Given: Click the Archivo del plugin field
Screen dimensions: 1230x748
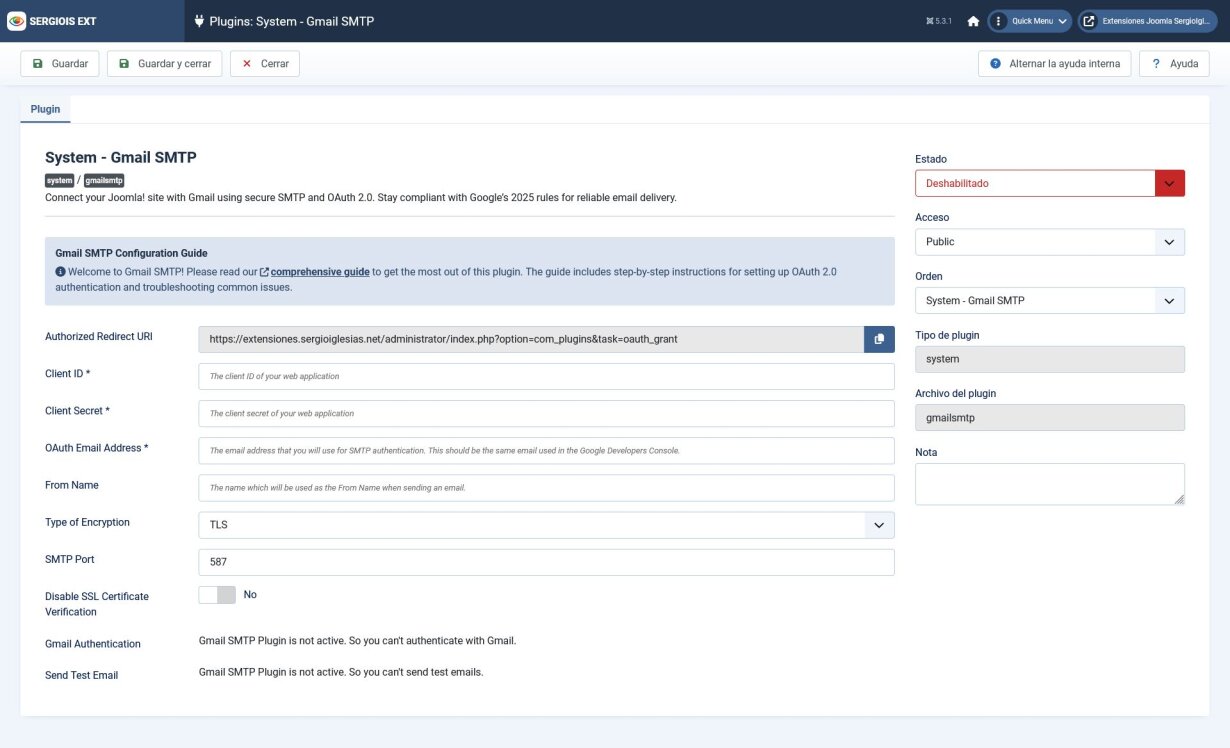Looking at the screenshot, I should 1050,418.
